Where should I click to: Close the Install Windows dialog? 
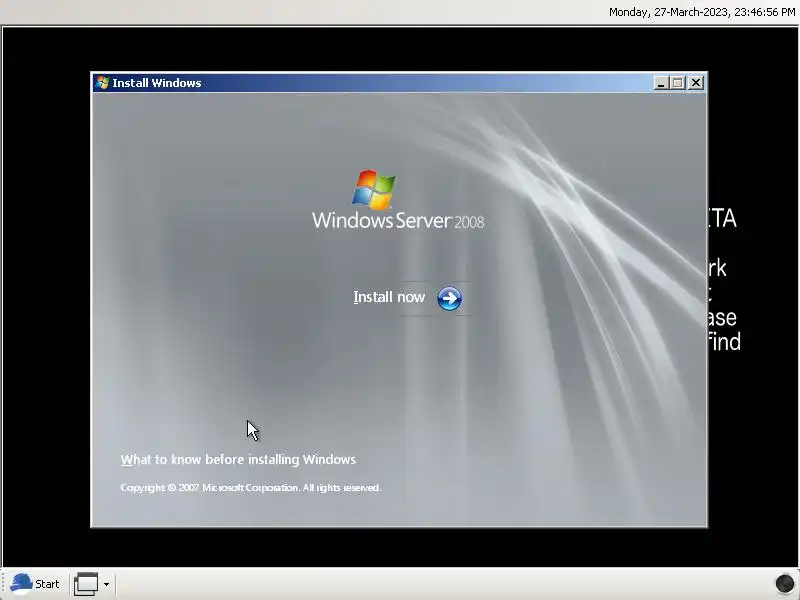coord(696,83)
